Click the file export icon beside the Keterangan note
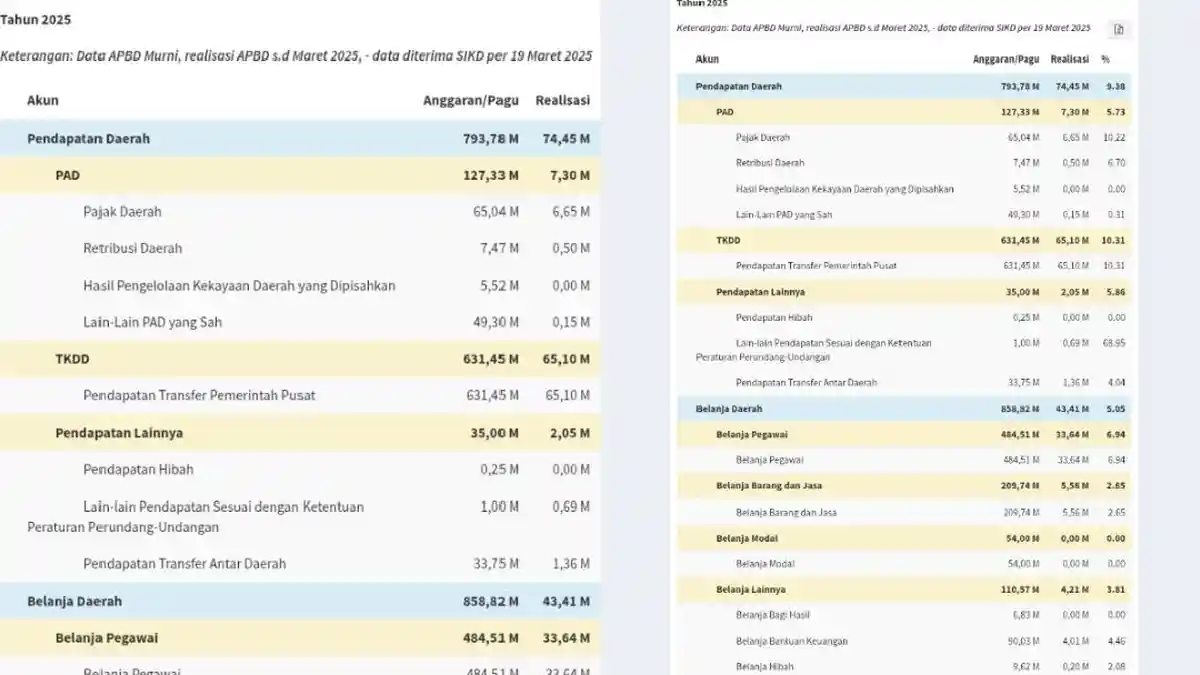The width and height of the screenshot is (1200, 675). [x=1119, y=29]
